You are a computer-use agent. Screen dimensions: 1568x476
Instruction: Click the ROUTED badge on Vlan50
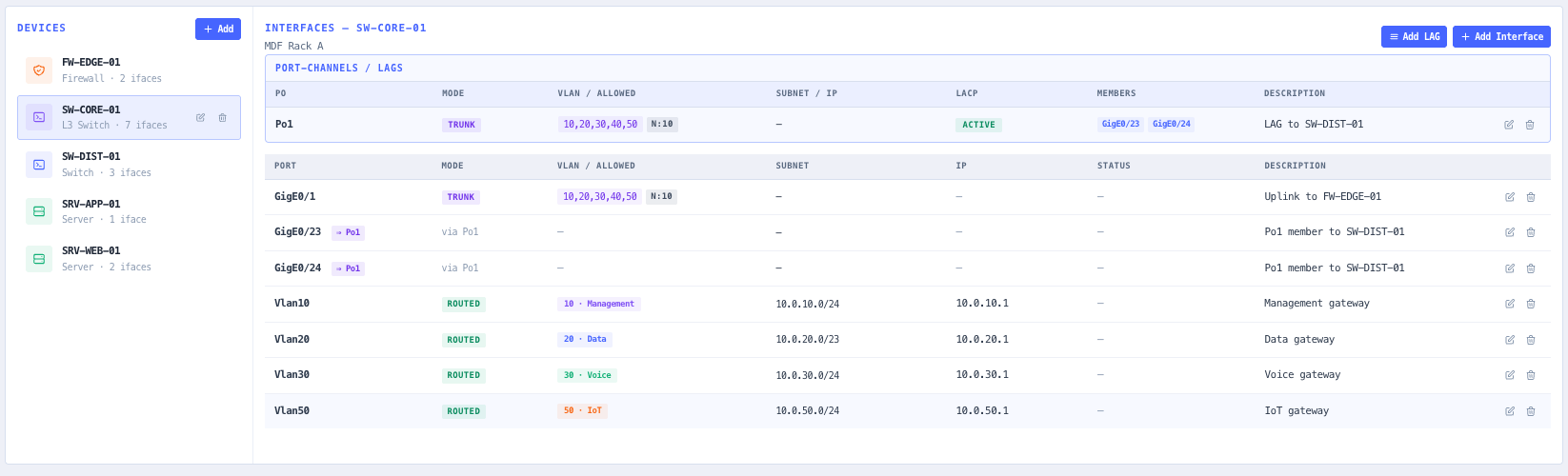click(464, 411)
